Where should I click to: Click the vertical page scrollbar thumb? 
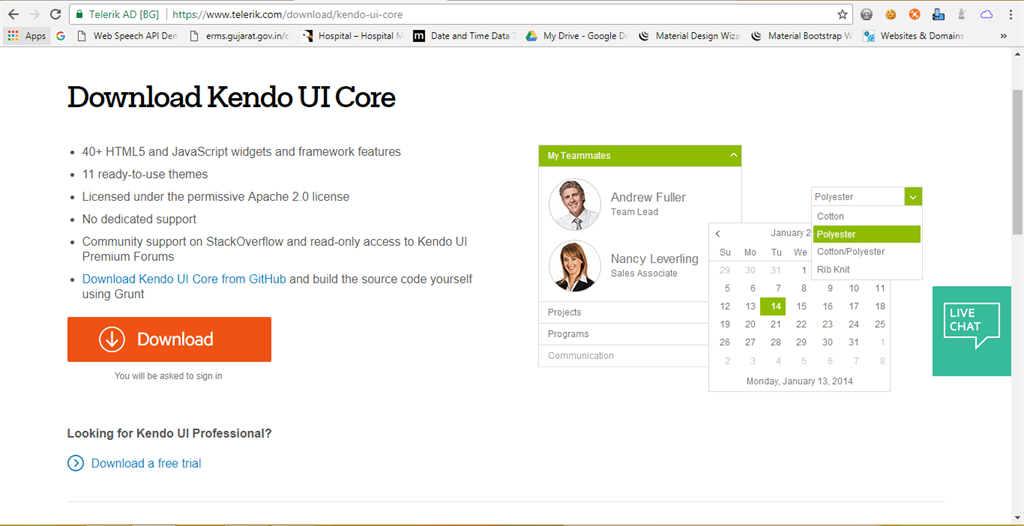(x=1017, y=161)
